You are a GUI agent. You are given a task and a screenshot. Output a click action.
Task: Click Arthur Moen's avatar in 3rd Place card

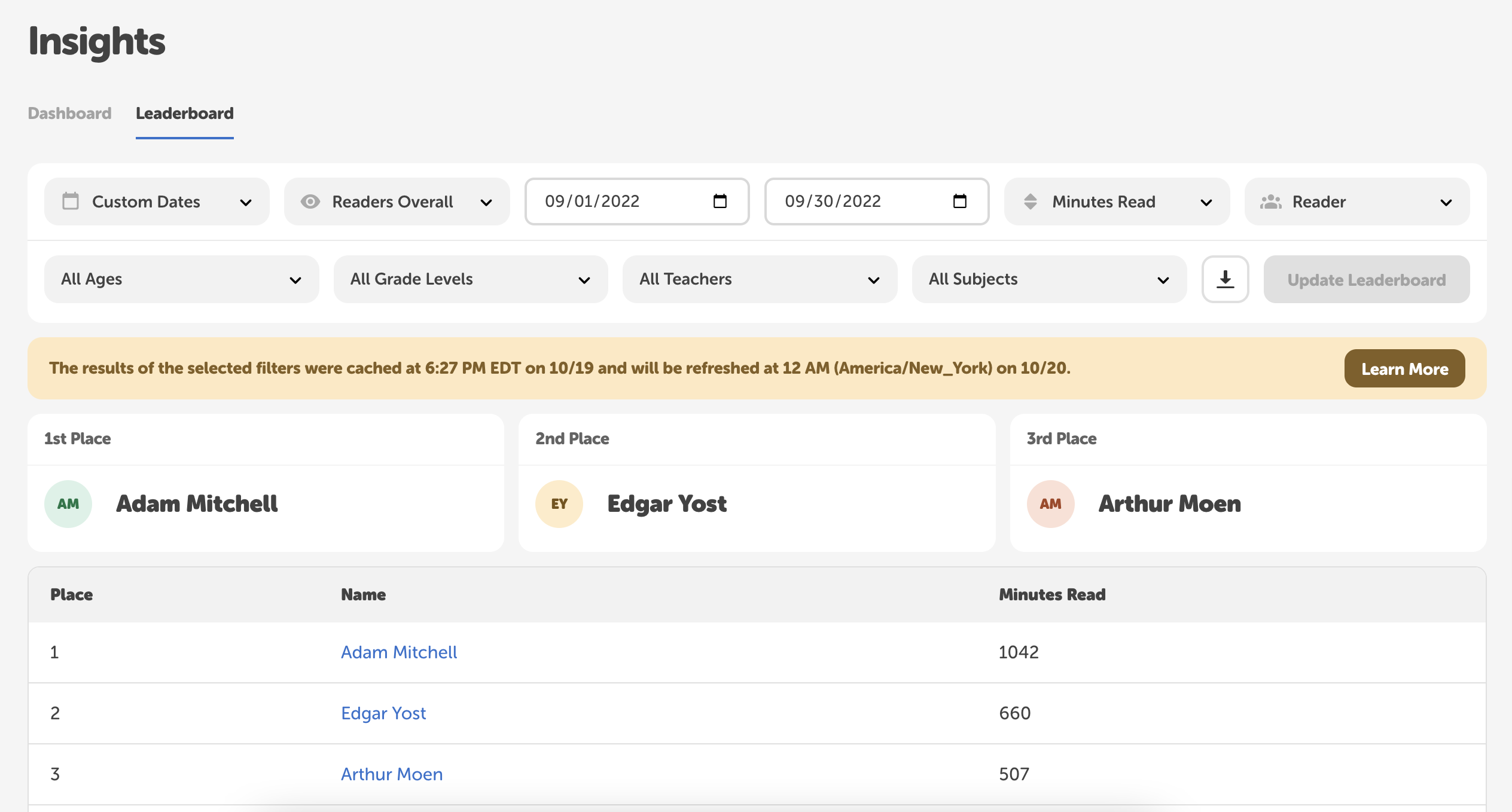[x=1050, y=503]
